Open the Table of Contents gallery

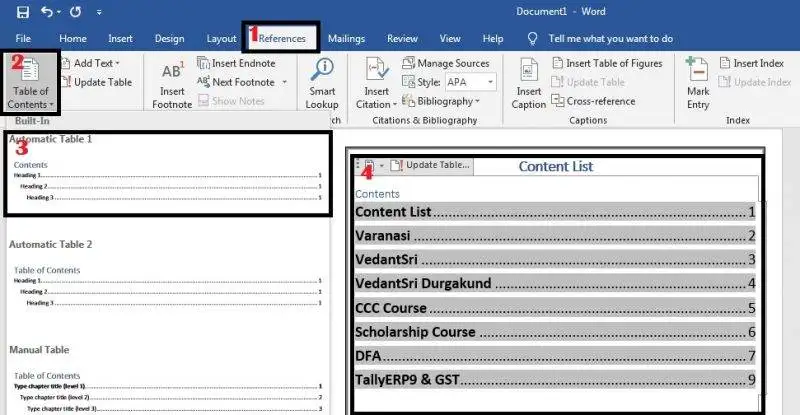tap(30, 83)
